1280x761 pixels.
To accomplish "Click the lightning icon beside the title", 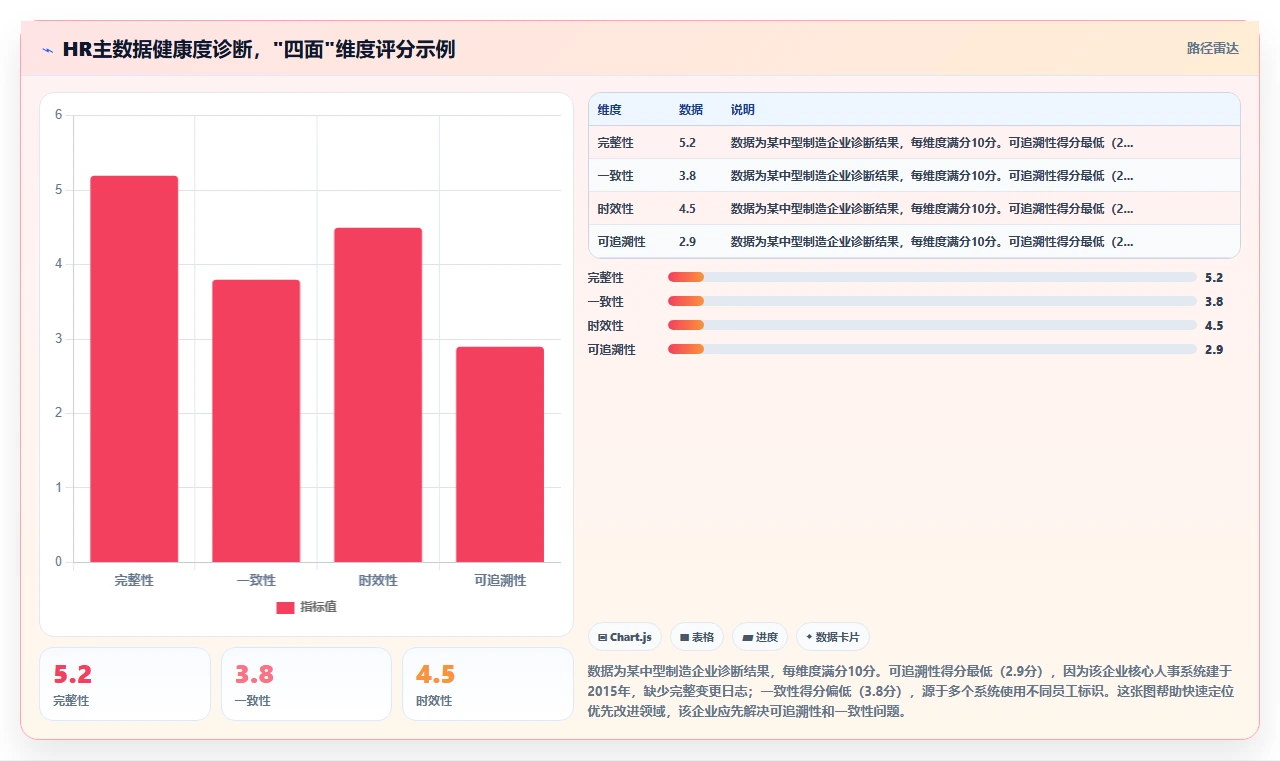I will (x=48, y=50).
